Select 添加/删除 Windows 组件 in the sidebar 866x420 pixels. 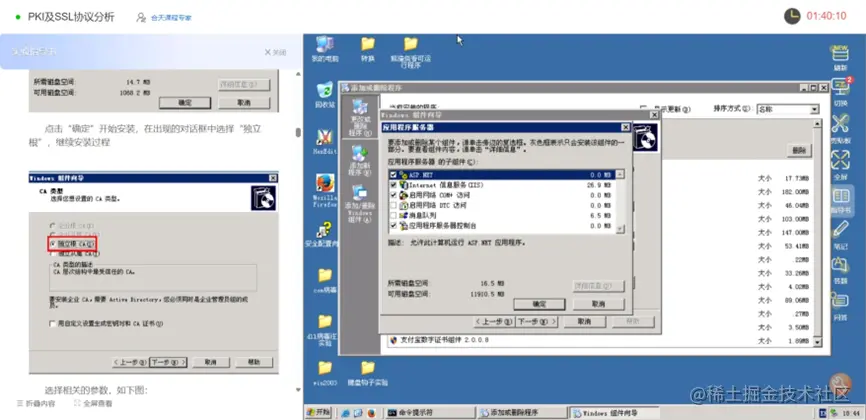[359, 203]
